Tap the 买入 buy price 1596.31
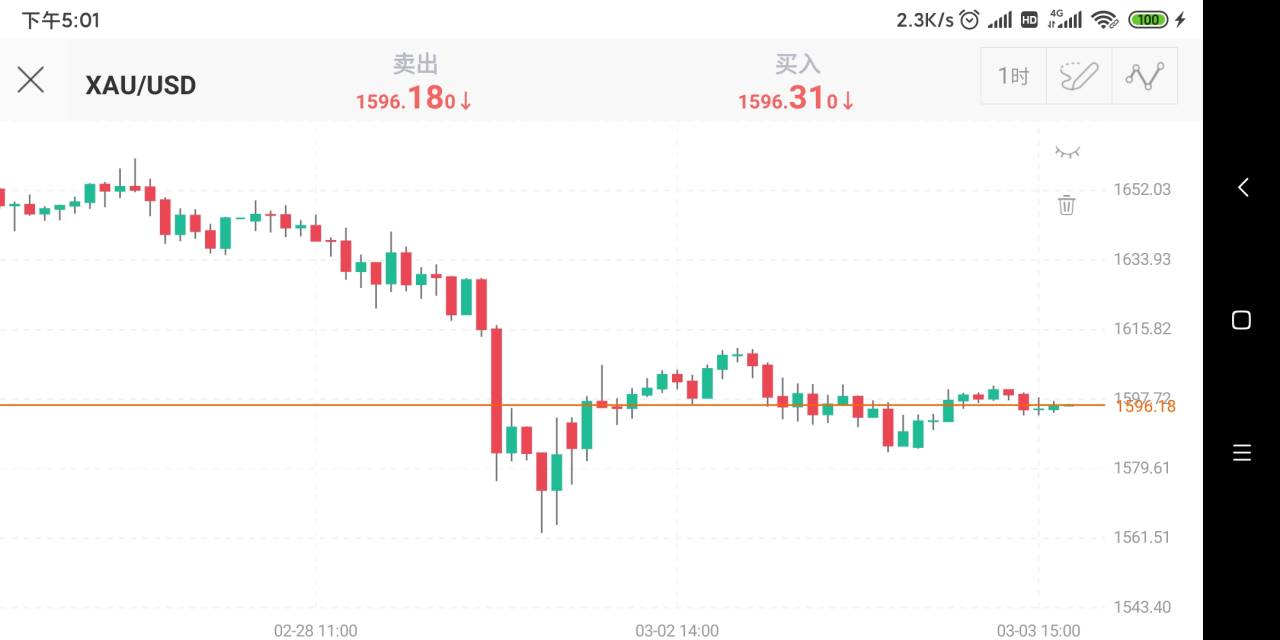 tap(797, 99)
